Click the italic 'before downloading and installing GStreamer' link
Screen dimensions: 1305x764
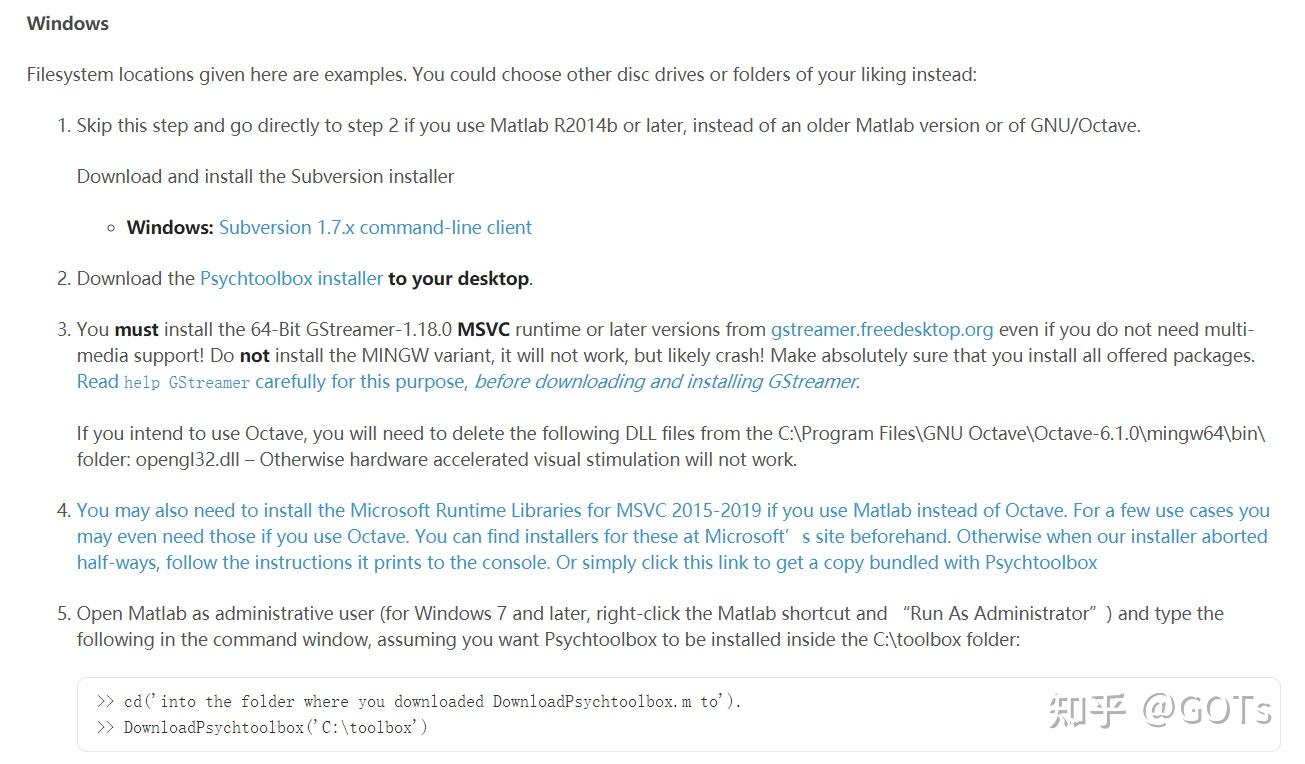(667, 381)
